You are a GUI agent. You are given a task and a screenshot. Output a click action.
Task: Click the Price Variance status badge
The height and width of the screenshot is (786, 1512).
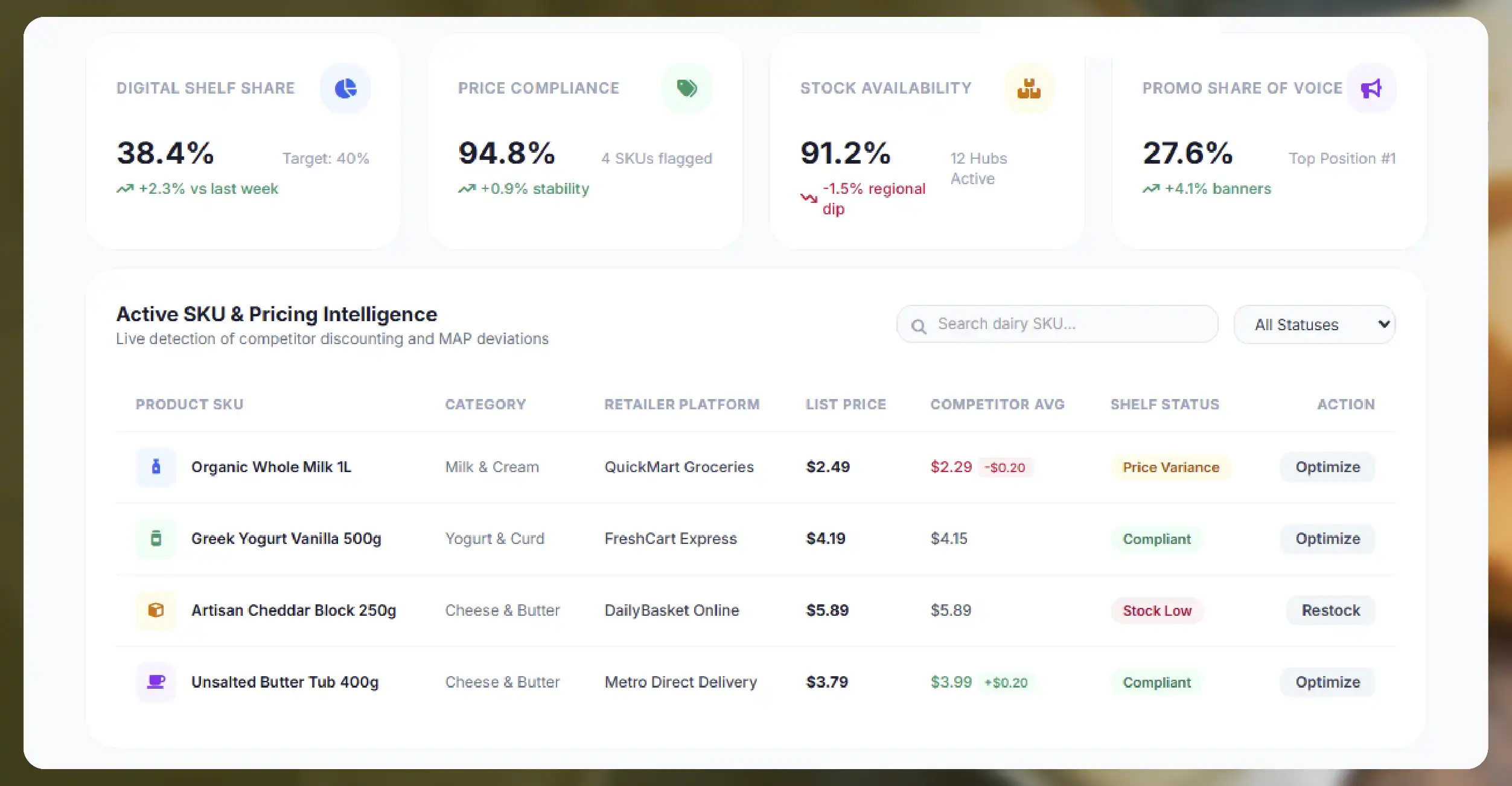(1171, 467)
